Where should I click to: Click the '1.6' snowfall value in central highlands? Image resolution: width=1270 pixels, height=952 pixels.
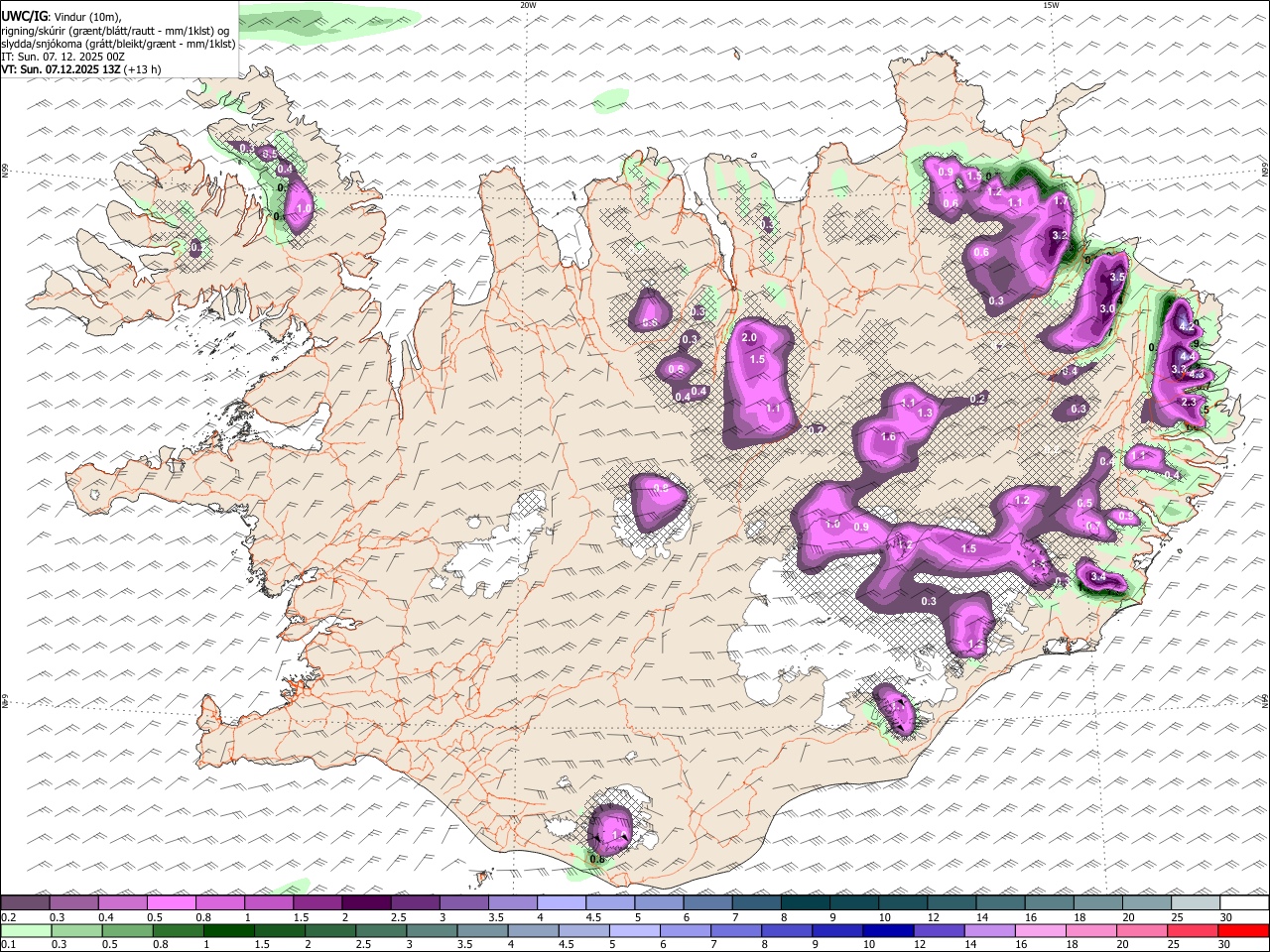tap(889, 437)
